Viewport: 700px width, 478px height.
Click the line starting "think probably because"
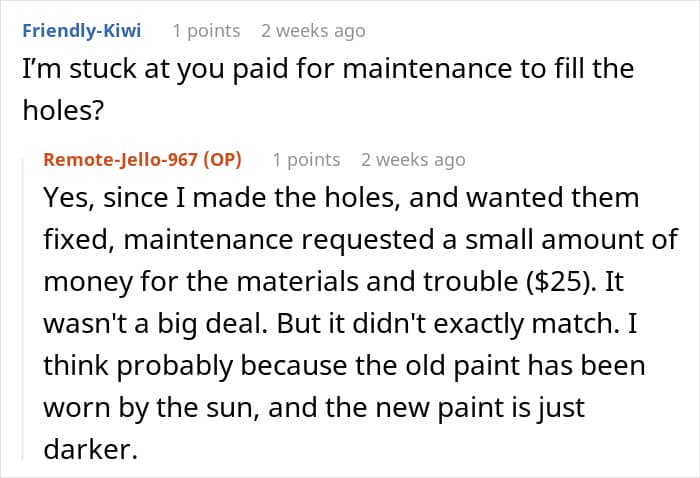(344, 366)
